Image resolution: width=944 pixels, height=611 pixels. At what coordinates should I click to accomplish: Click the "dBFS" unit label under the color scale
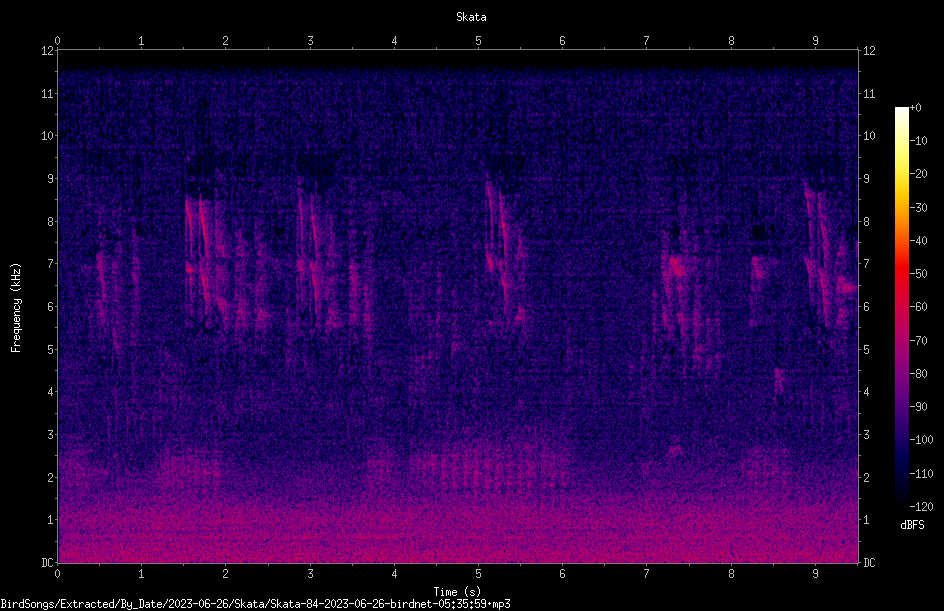[912, 525]
